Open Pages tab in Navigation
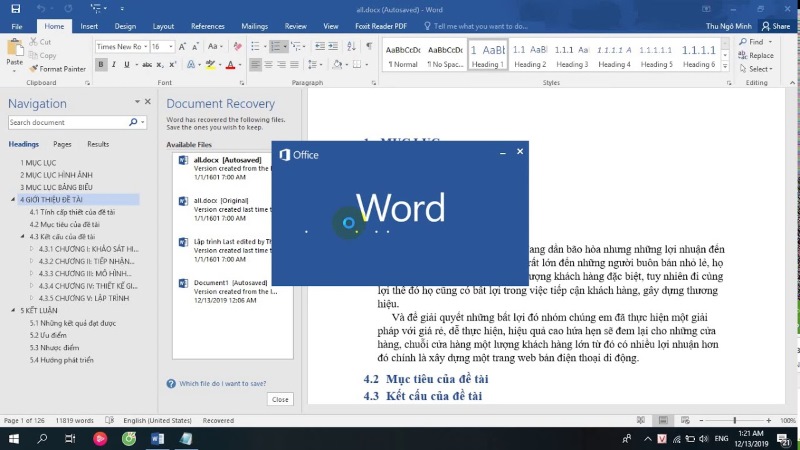 (x=62, y=144)
